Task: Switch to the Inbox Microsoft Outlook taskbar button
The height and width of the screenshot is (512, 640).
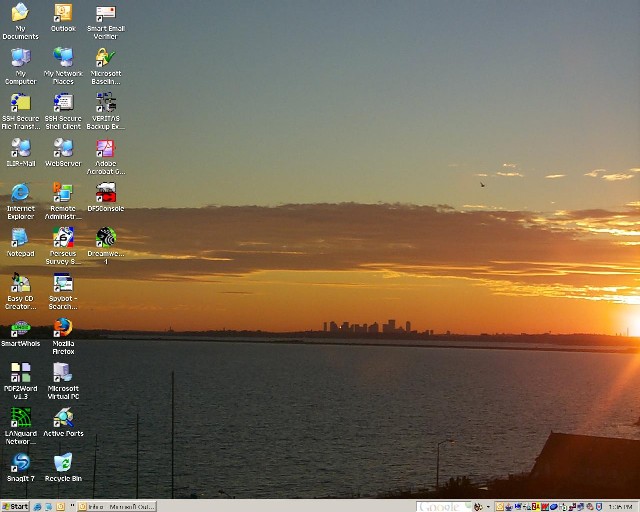Action: (x=118, y=506)
